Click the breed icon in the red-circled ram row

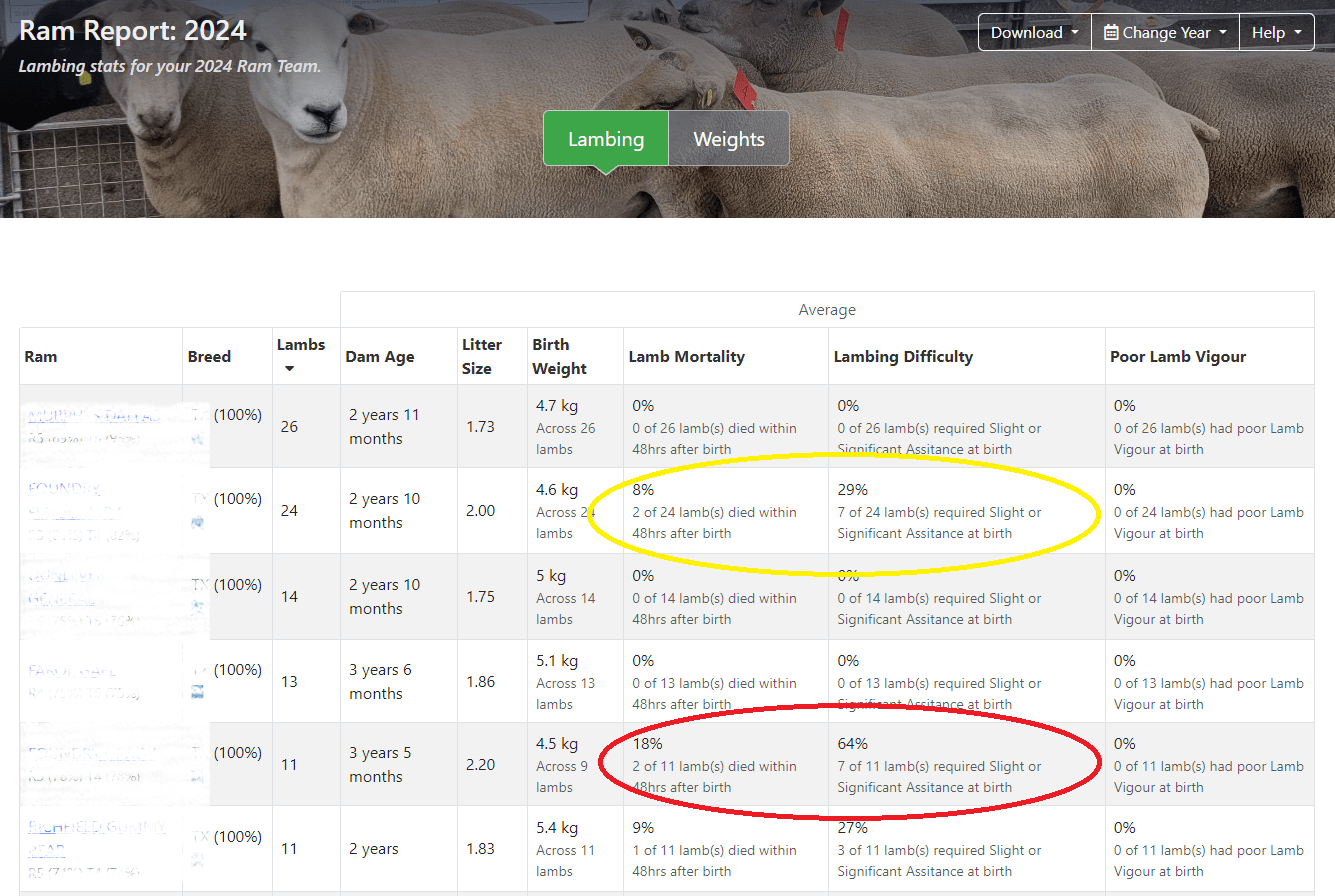pyautogui.click(x=196, y=777)
